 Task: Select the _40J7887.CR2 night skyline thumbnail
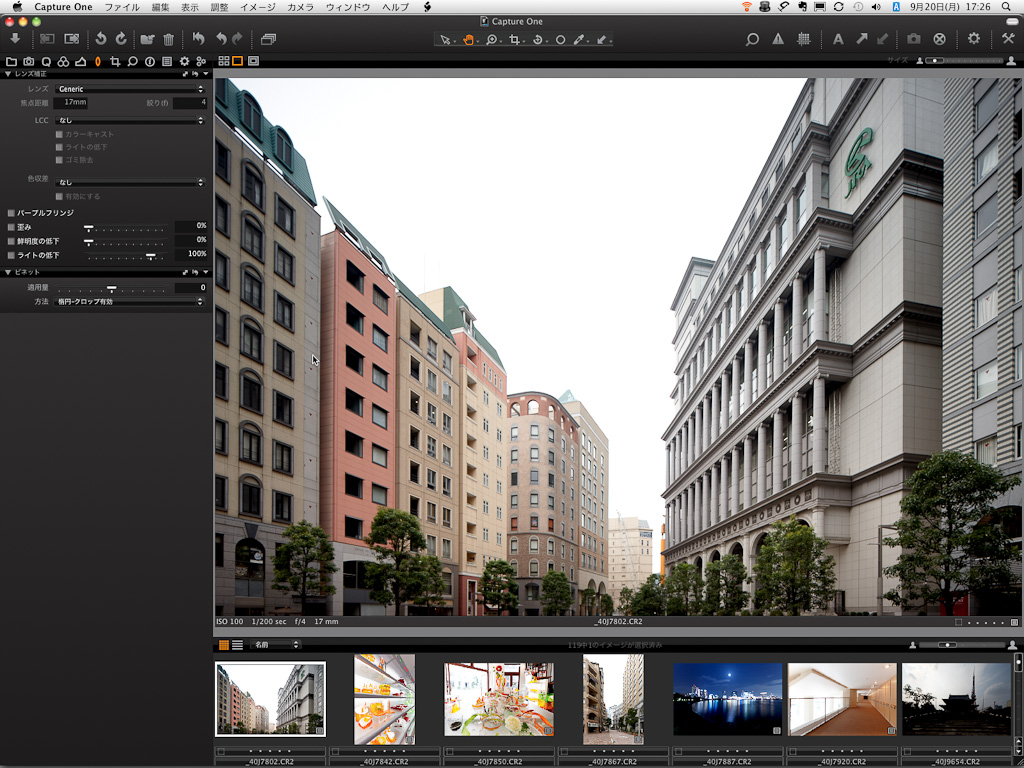pyautogui.click(x=727, y=699)
